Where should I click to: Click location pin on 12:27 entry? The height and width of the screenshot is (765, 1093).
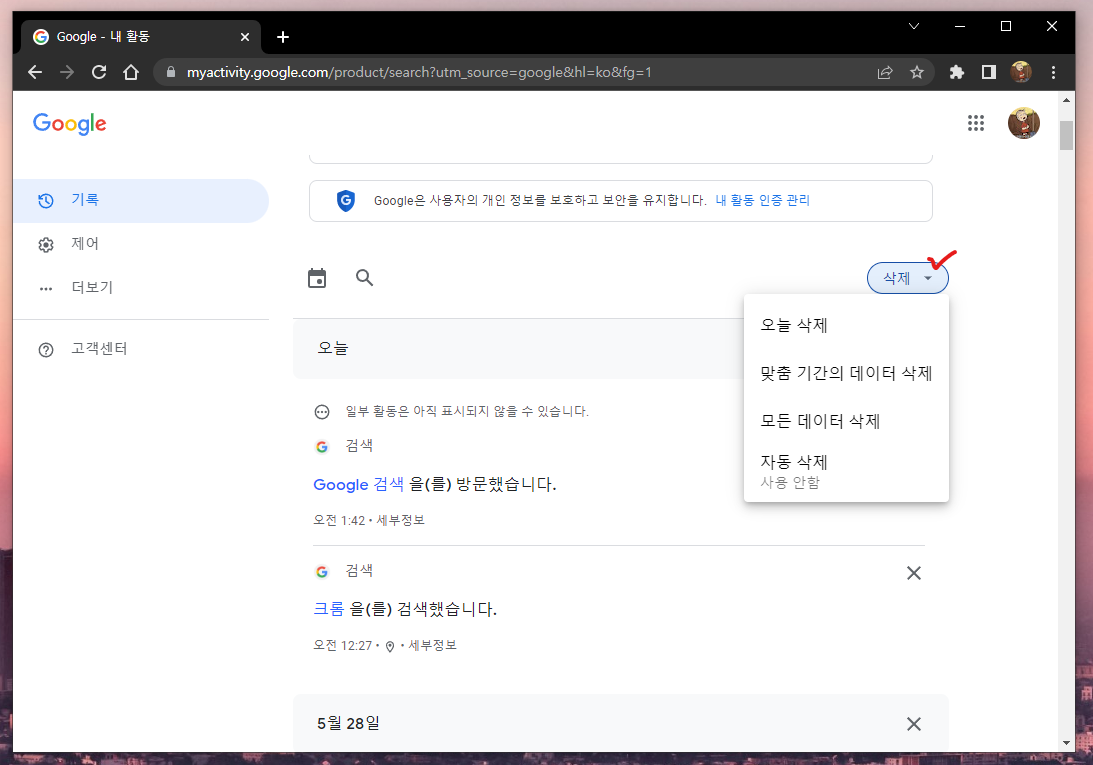390,646
